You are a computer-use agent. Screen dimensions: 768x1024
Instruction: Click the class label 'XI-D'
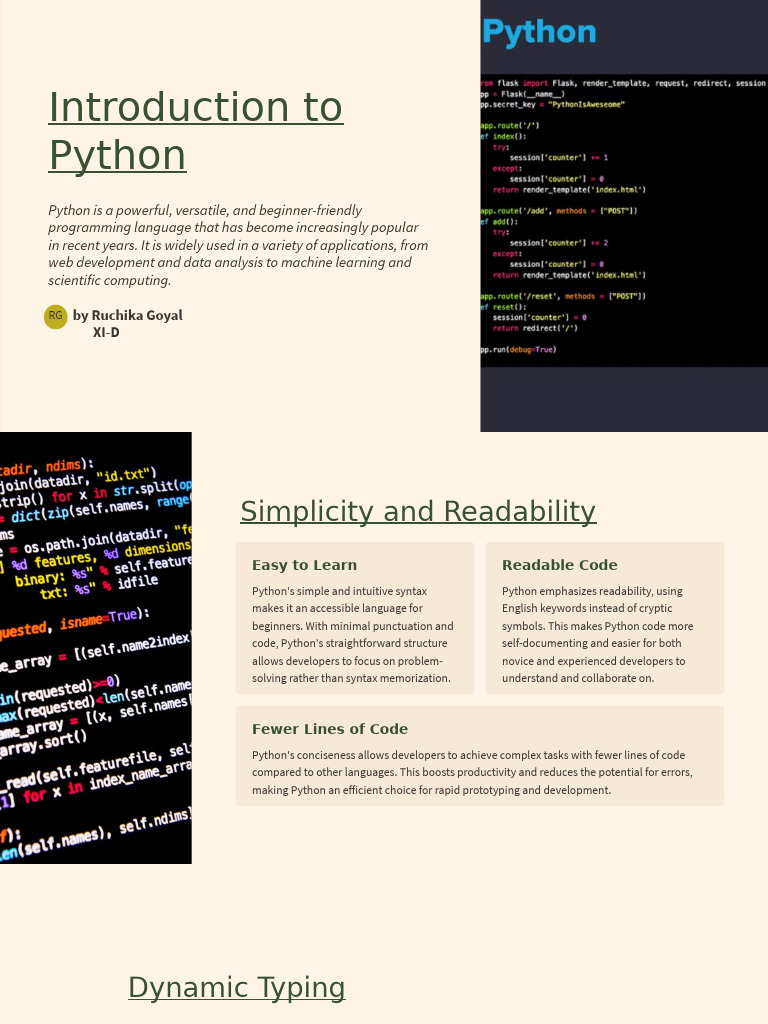pos(106,332)
